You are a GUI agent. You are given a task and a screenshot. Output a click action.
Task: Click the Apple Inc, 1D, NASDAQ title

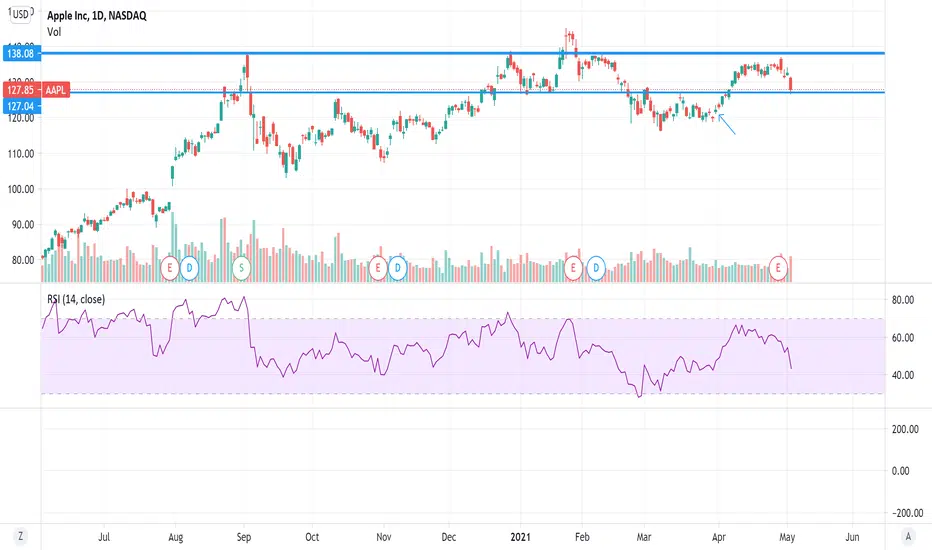coord(97,15)
